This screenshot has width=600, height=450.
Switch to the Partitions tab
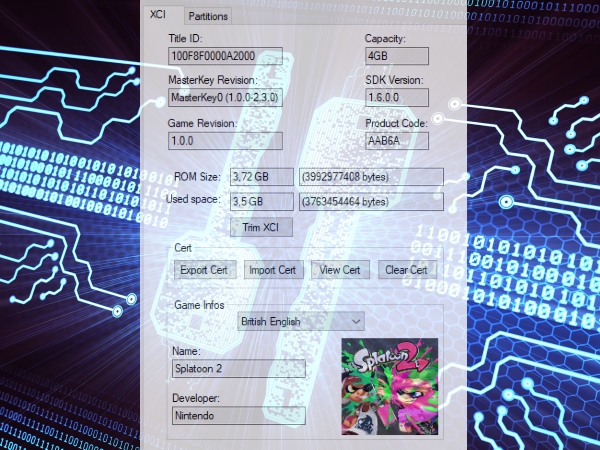coord(208,16)
